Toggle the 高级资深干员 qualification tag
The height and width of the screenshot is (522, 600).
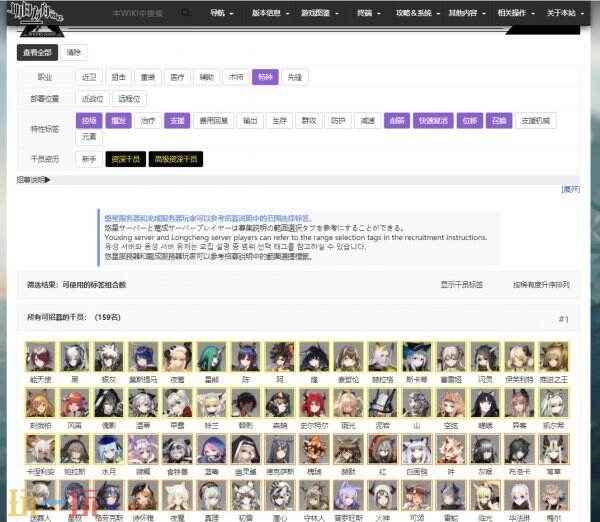click(176, 159)
